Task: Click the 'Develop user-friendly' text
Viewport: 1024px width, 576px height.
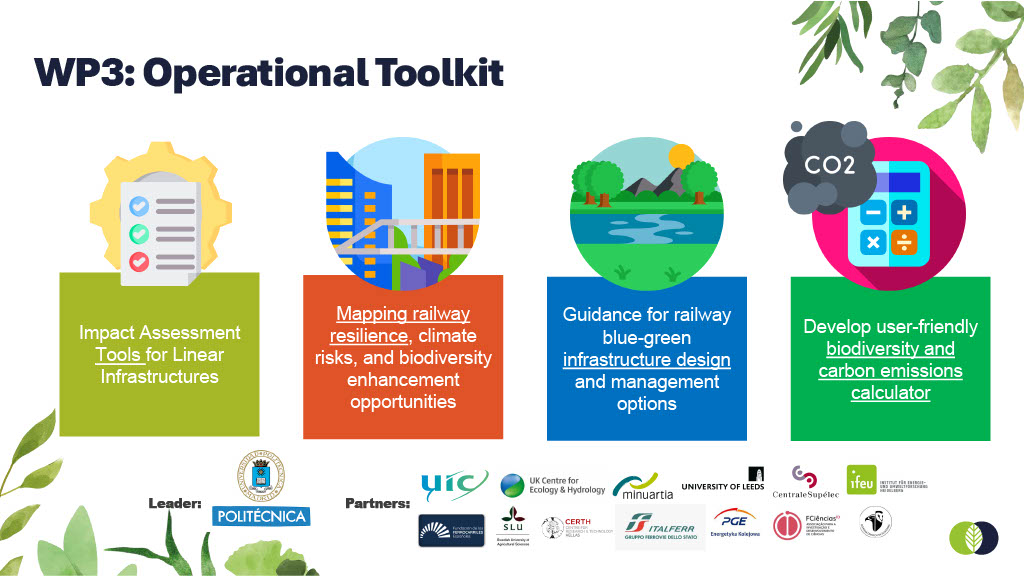Action: (890, 327)
